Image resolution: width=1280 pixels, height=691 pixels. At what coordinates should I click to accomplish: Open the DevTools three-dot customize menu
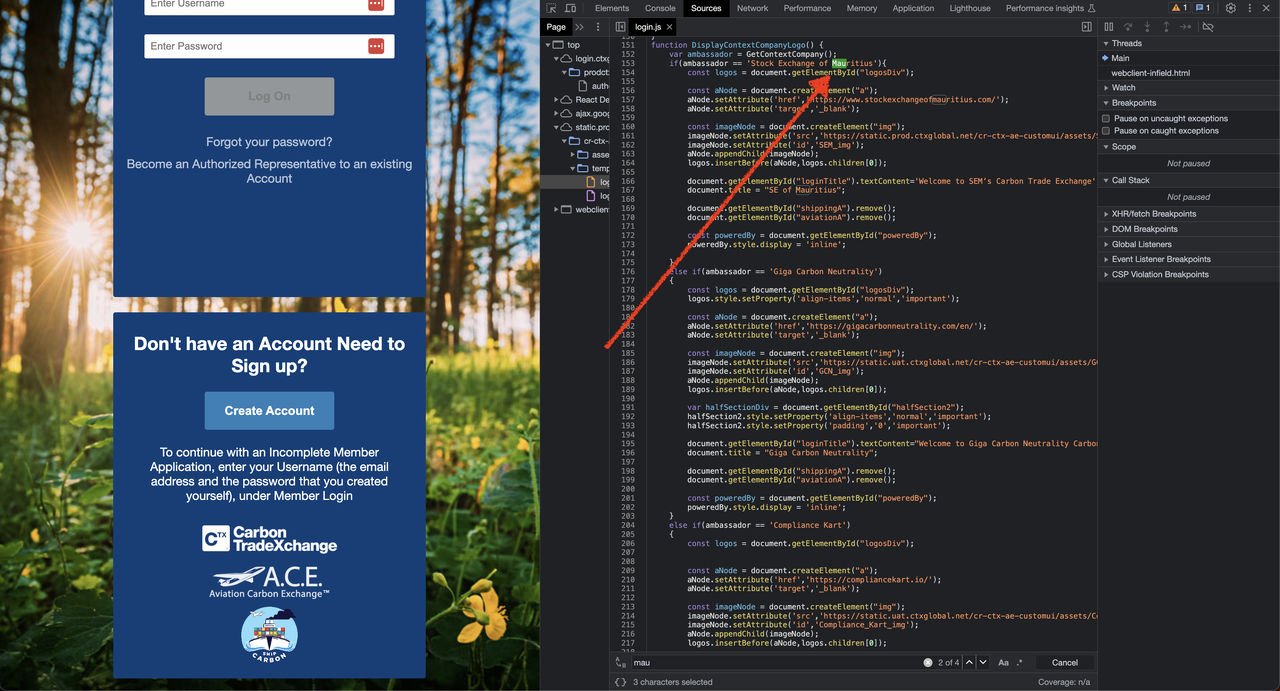pyautogui.click(x=1250, y=8)
